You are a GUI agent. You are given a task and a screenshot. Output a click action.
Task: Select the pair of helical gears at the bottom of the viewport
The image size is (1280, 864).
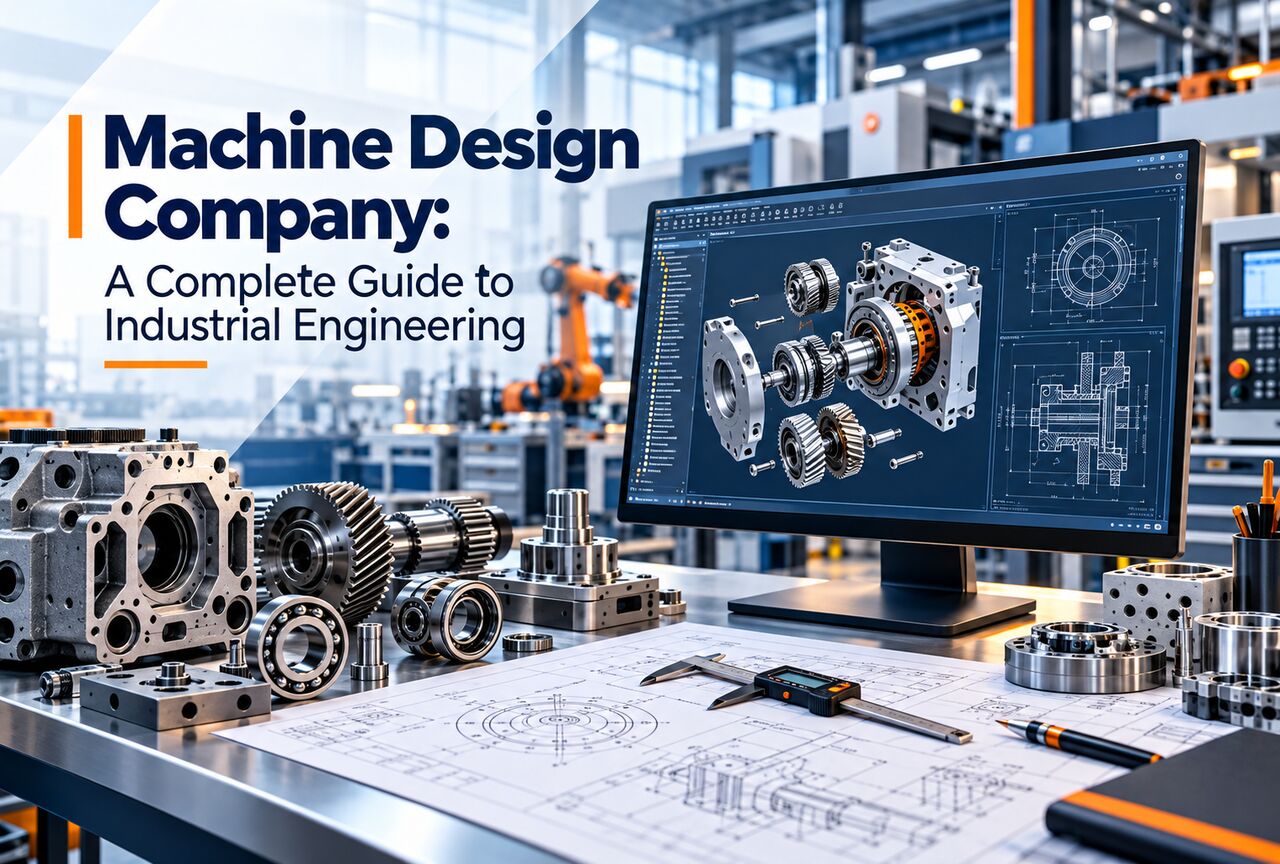(x=822, y=441)
